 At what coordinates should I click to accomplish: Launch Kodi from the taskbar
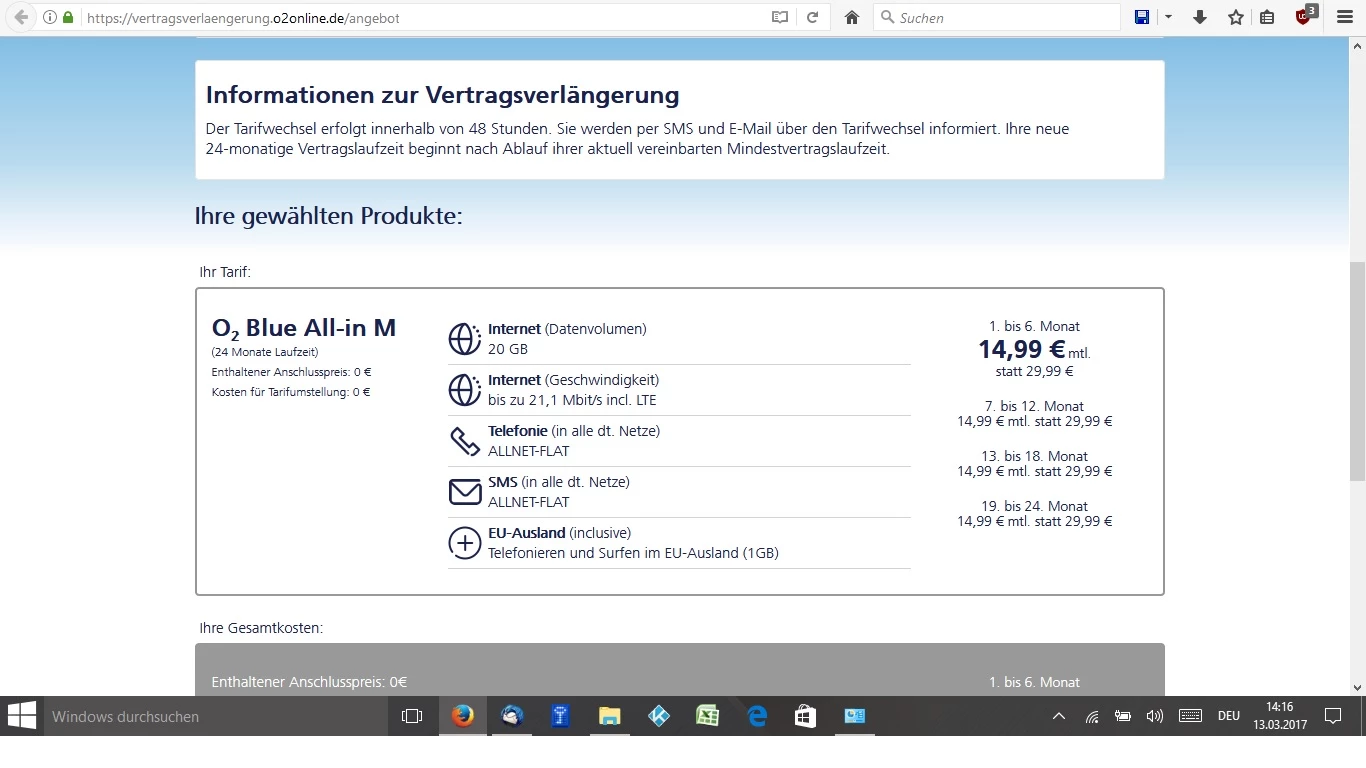pyautogui.click(x=658, y=716)
